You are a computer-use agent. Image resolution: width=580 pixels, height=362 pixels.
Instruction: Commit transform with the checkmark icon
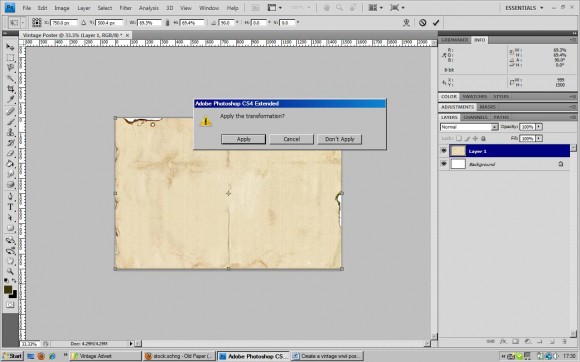(436, 23)
